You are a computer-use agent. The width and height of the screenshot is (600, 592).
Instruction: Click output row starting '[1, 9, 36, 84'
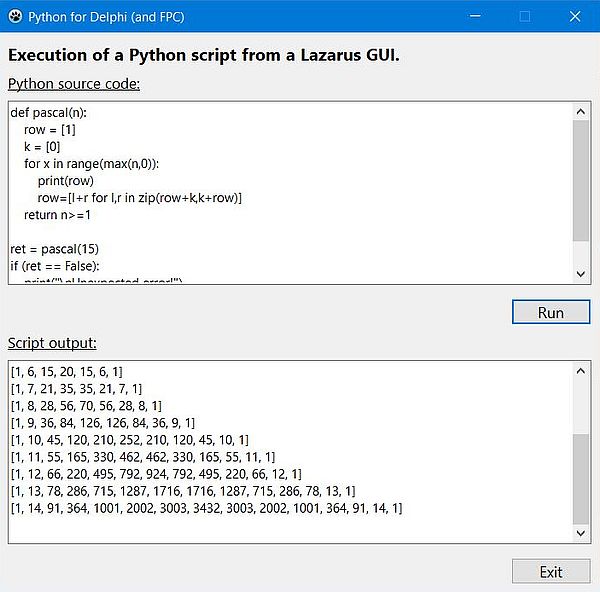pos(103,423)
